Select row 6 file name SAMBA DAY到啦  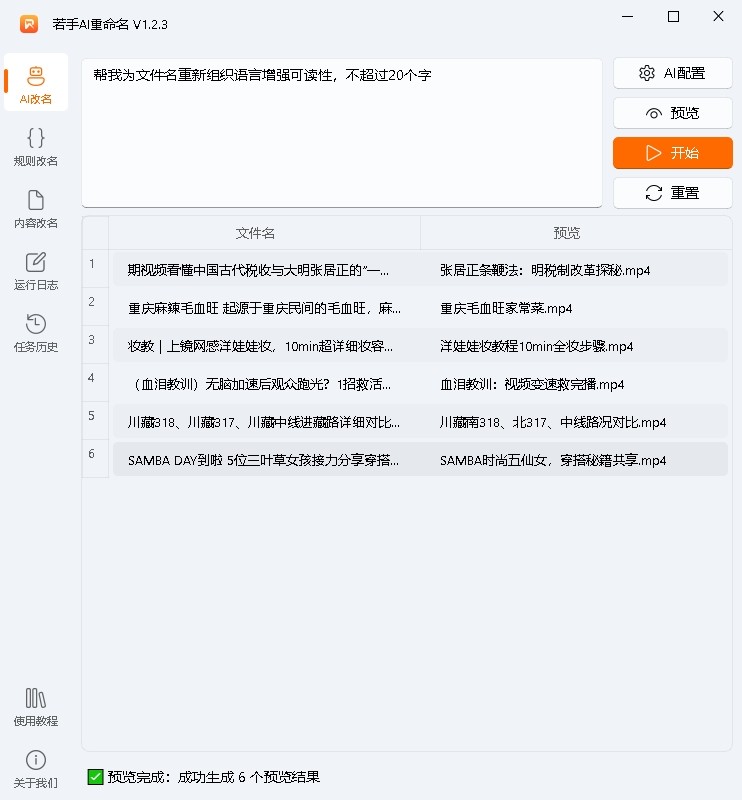[263, 460]
